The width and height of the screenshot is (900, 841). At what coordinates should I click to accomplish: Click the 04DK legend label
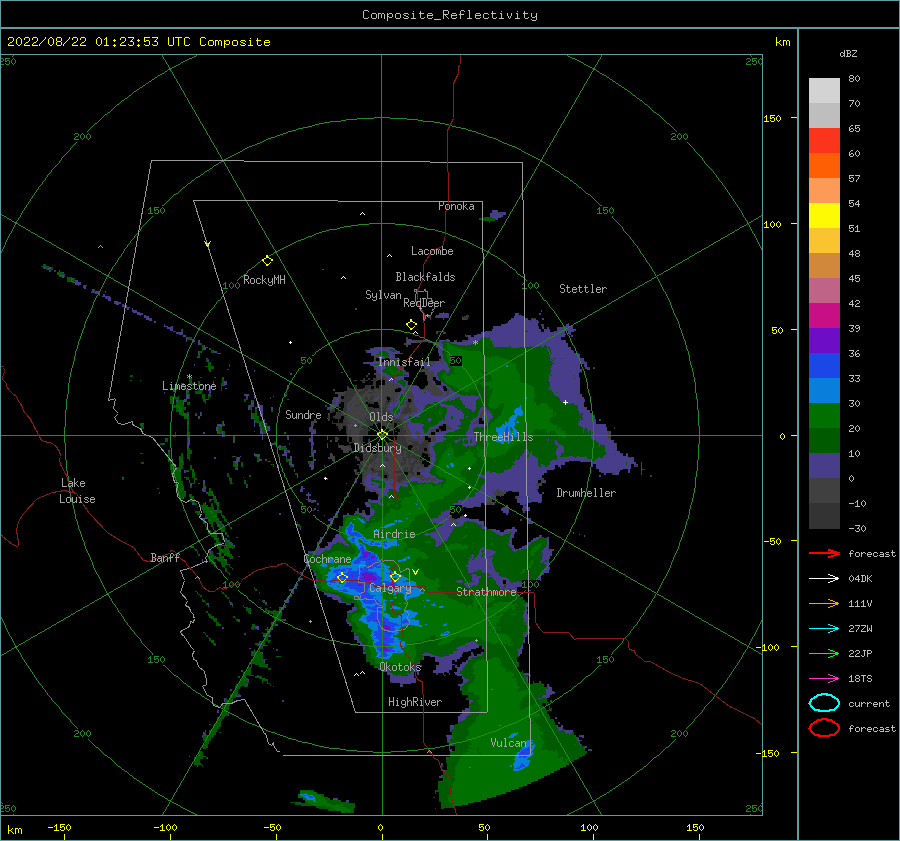(860, 578)
